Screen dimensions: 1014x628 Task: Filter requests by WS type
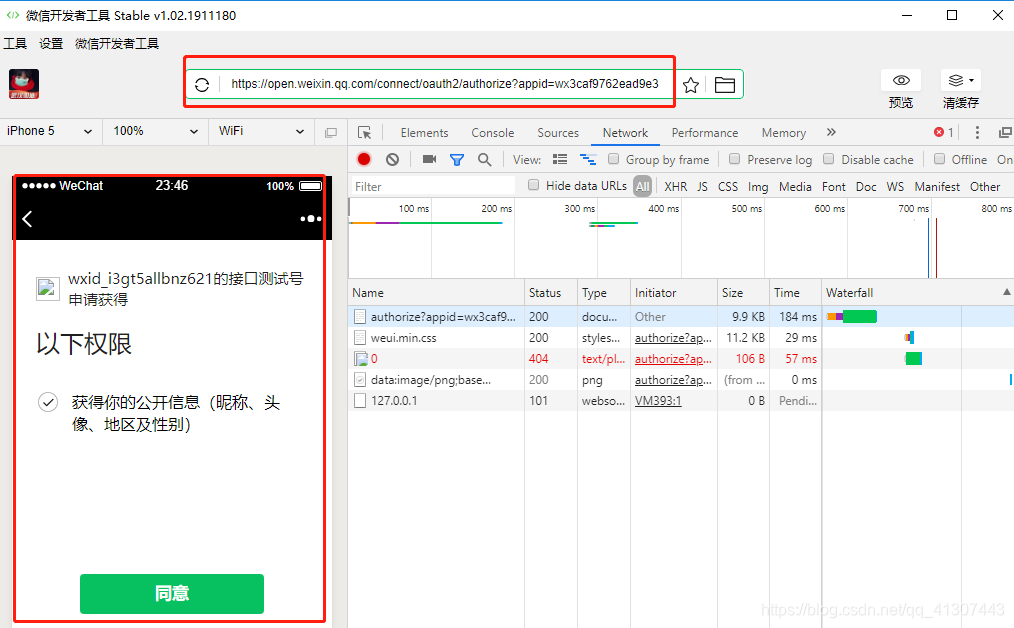pyautogui.click(x=895, y=186)
